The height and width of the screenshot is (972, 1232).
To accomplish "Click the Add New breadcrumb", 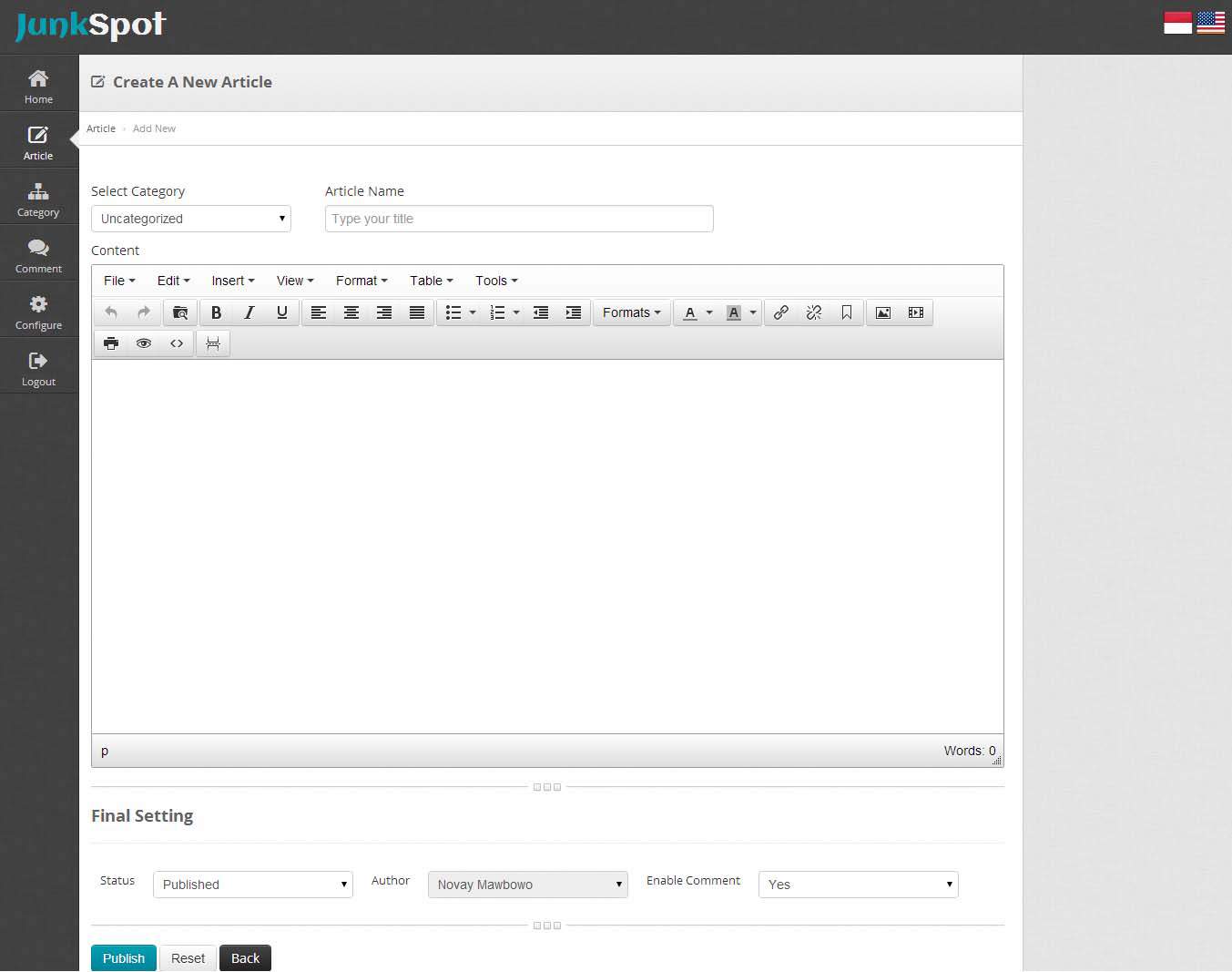I will (154, 128).
